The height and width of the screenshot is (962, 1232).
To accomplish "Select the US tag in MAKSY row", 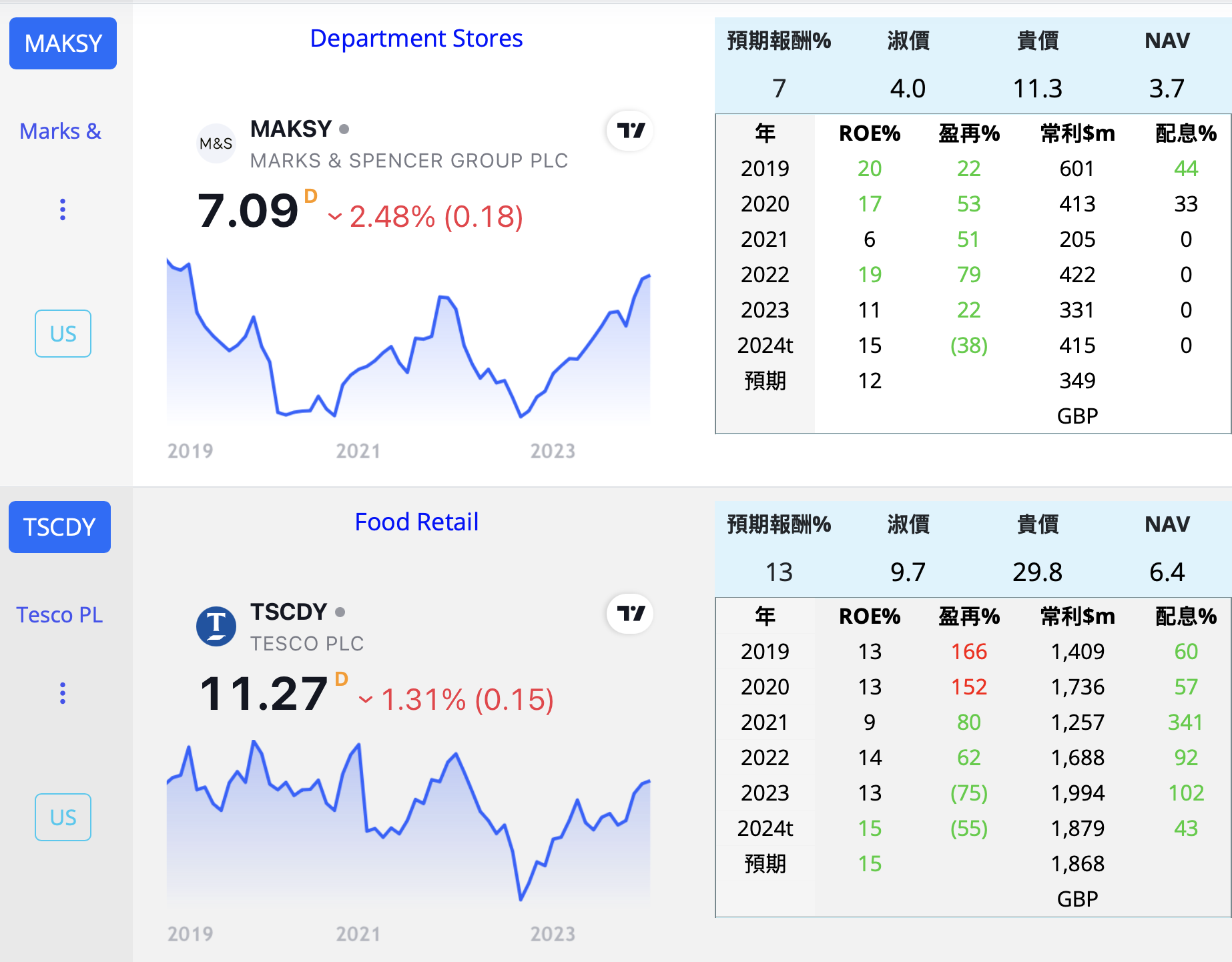I will click(x=63, y=334).
